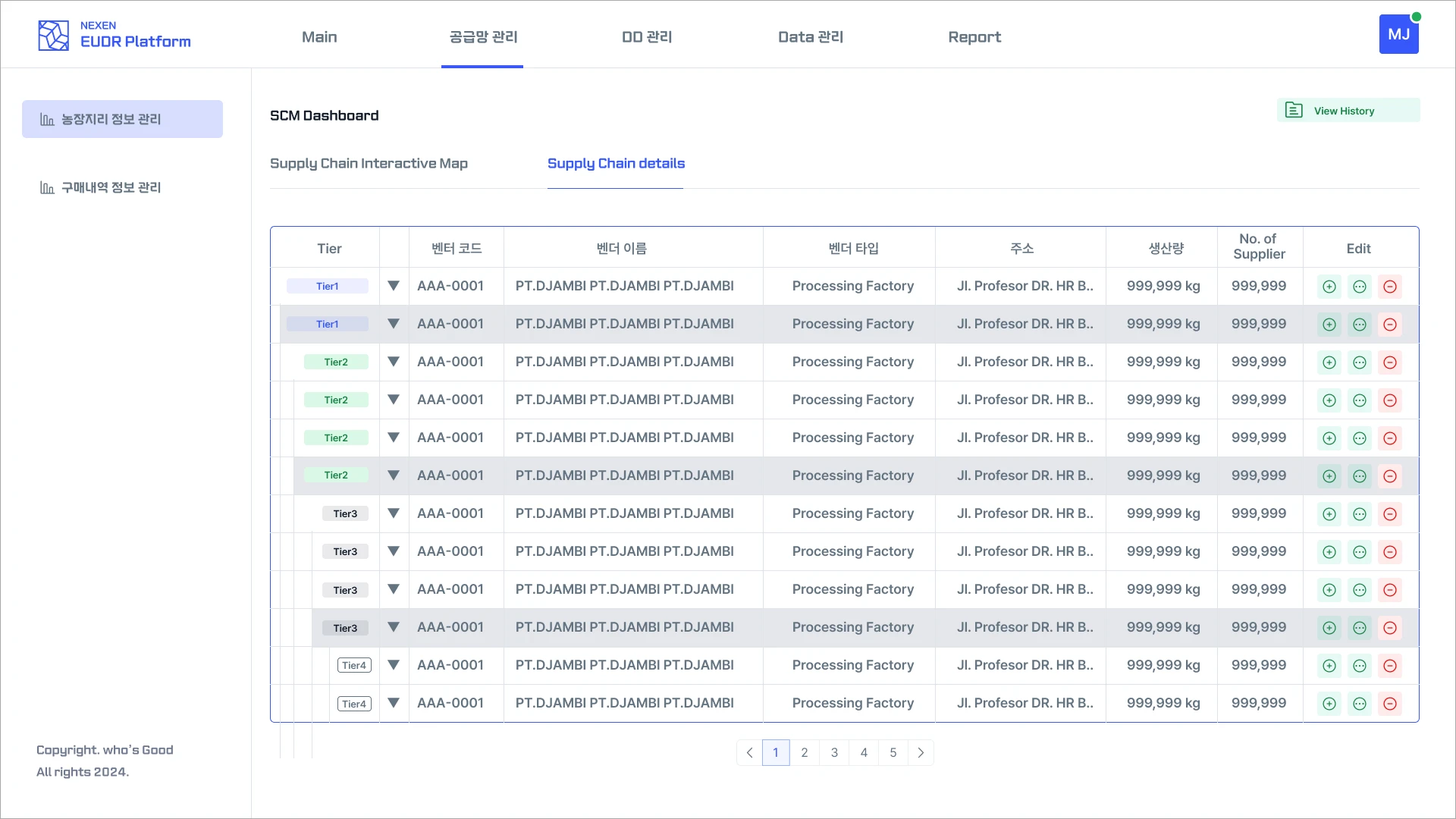1456x819 pixels.
Task: Click the No. of Supplier column header
Action: tap(1259, 246)
